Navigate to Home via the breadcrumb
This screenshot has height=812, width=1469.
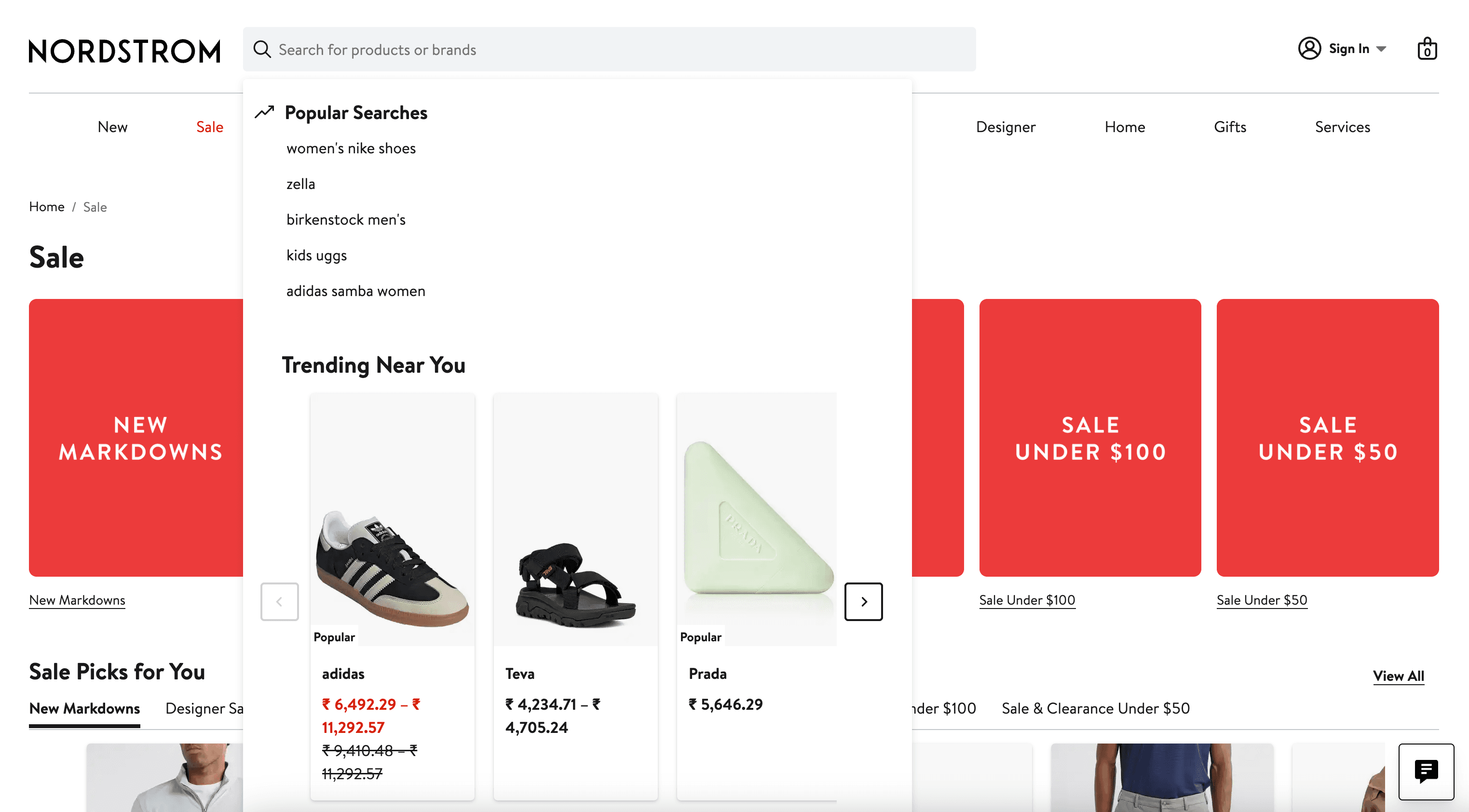tap(46, 206)
